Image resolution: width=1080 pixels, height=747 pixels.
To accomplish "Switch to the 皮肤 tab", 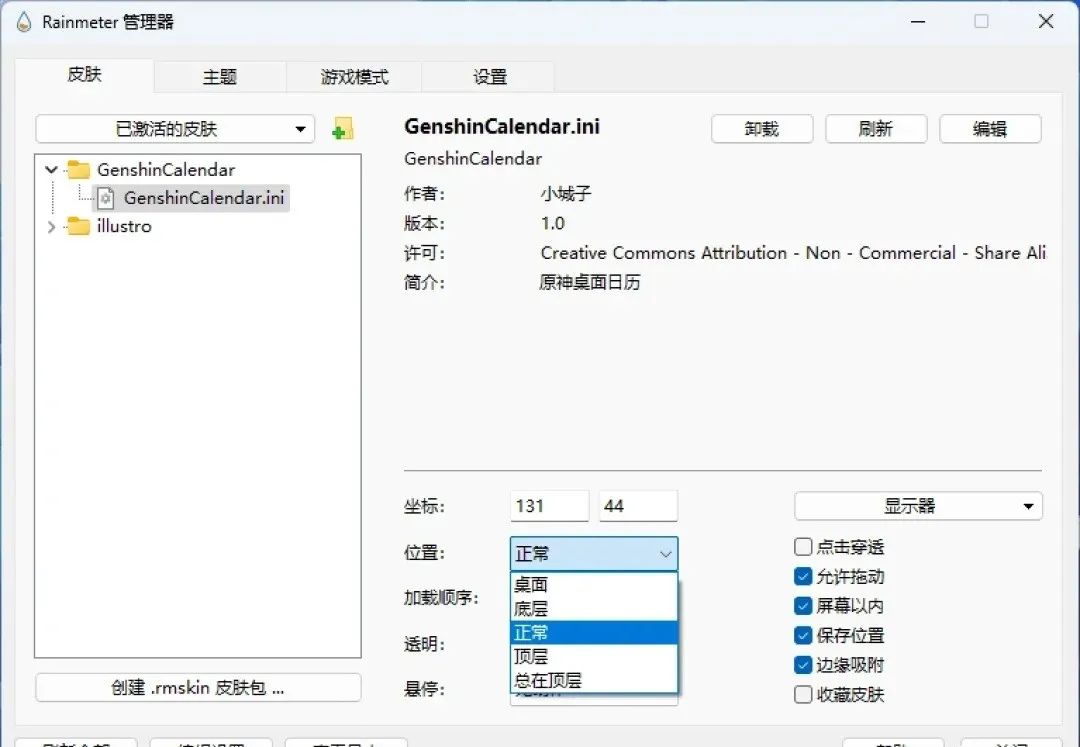I will pos(85,75).
